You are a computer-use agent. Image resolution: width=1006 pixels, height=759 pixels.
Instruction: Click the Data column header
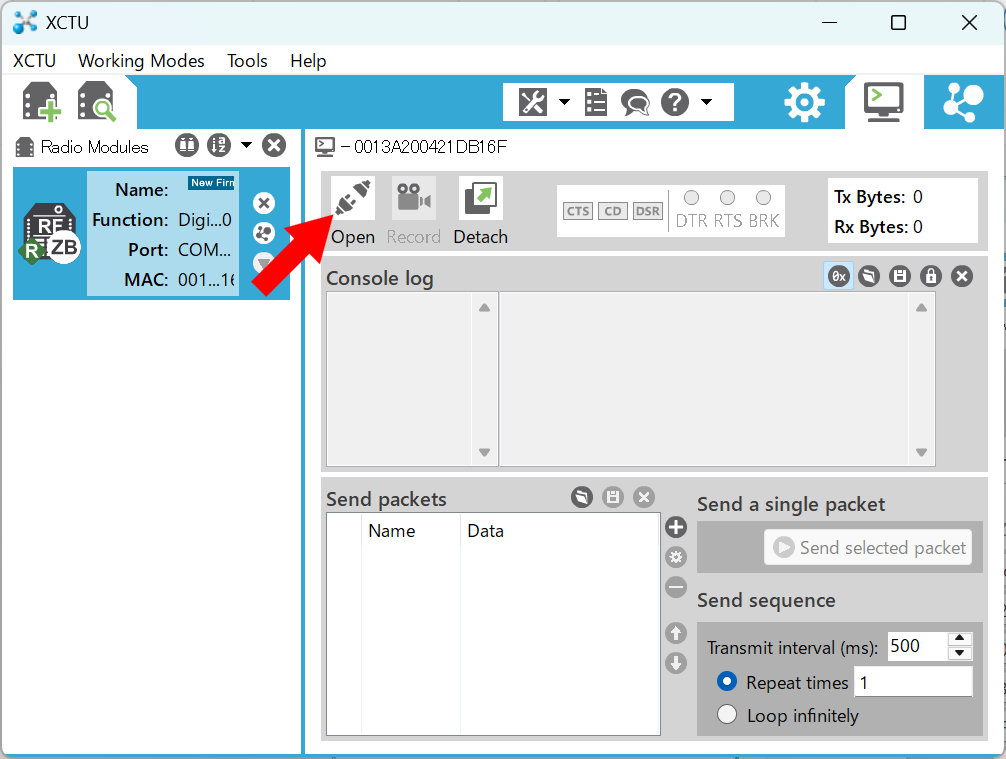(x=559, y=531)
